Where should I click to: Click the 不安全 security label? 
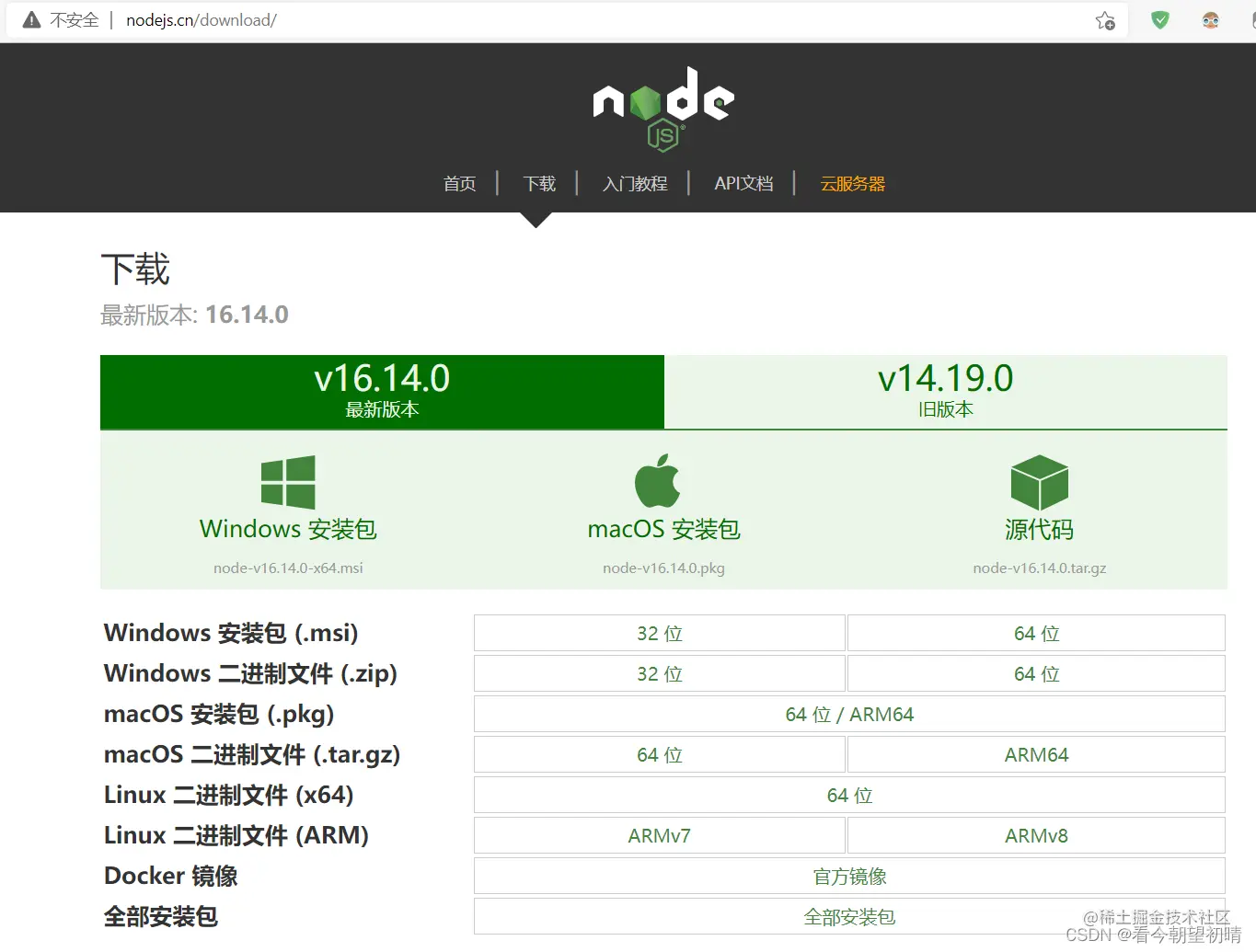(x=75, y=20)
